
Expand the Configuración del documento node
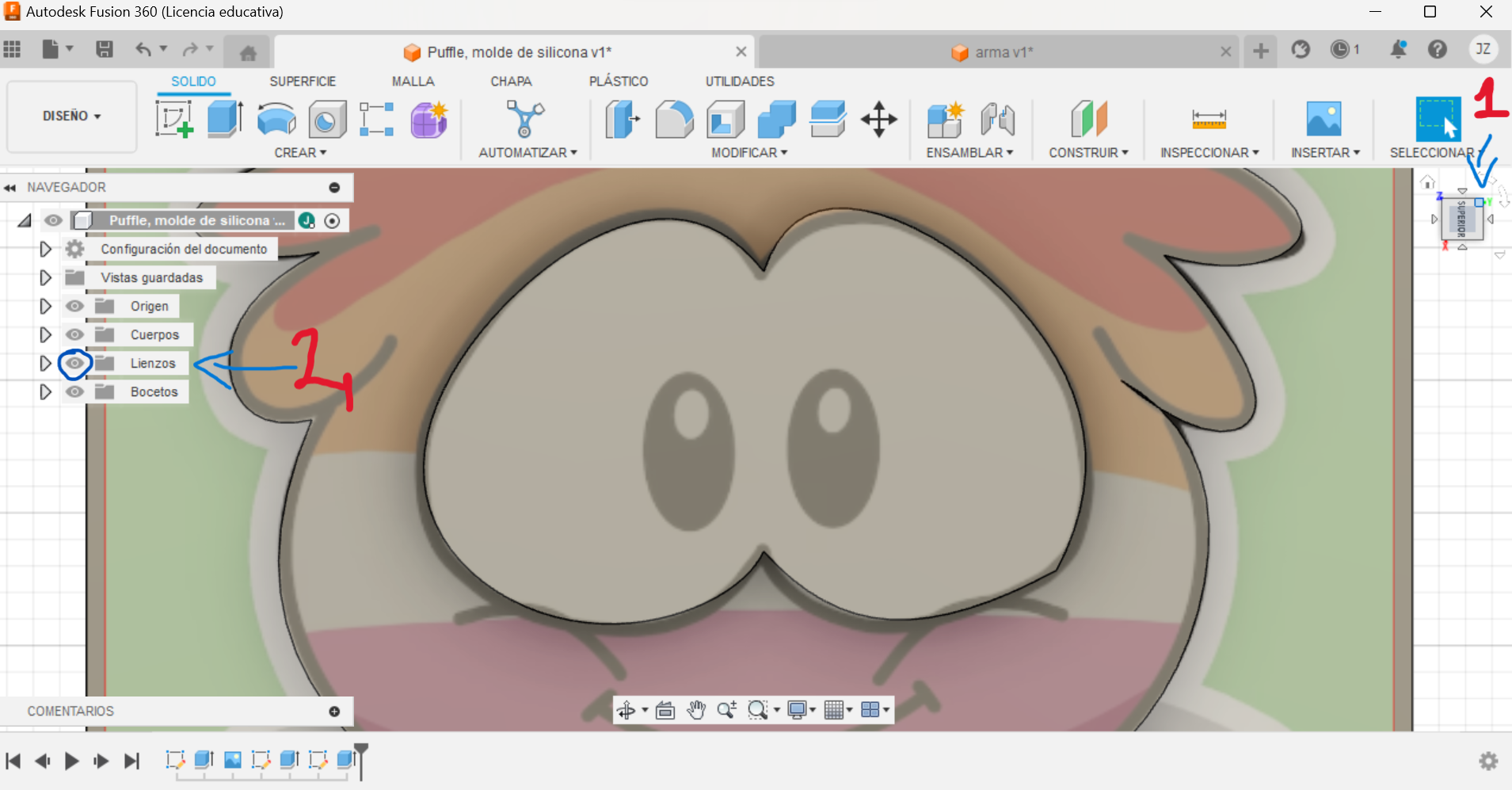(45, 249)
